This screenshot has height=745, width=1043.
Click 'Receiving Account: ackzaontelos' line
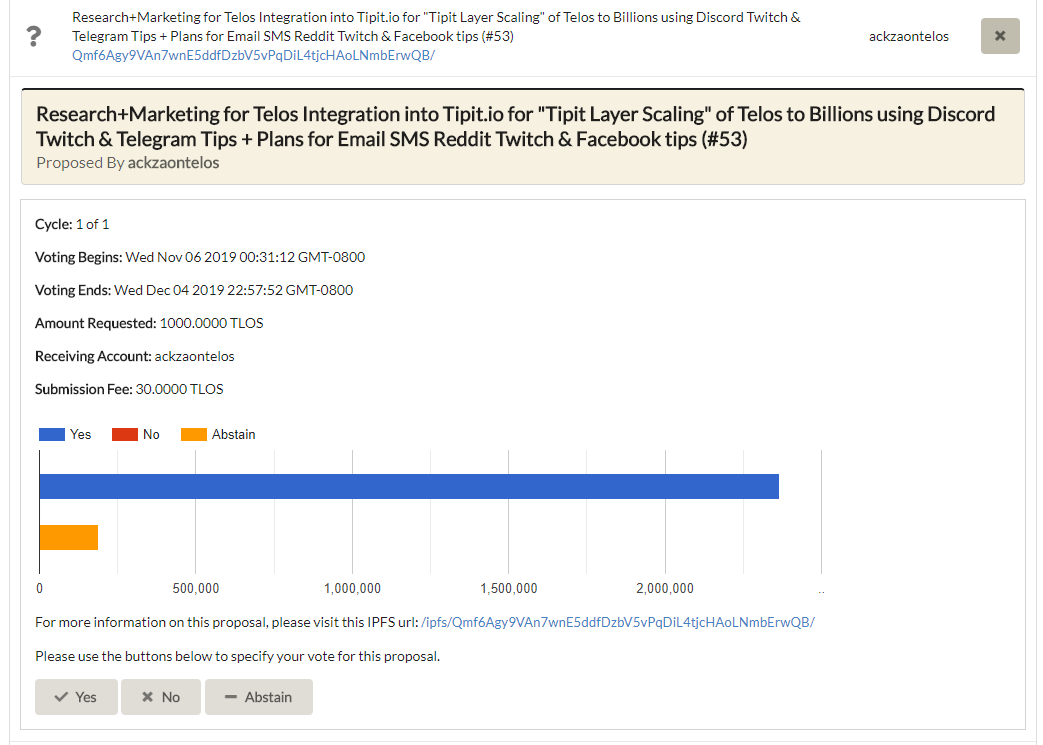(x=134, y=356)
